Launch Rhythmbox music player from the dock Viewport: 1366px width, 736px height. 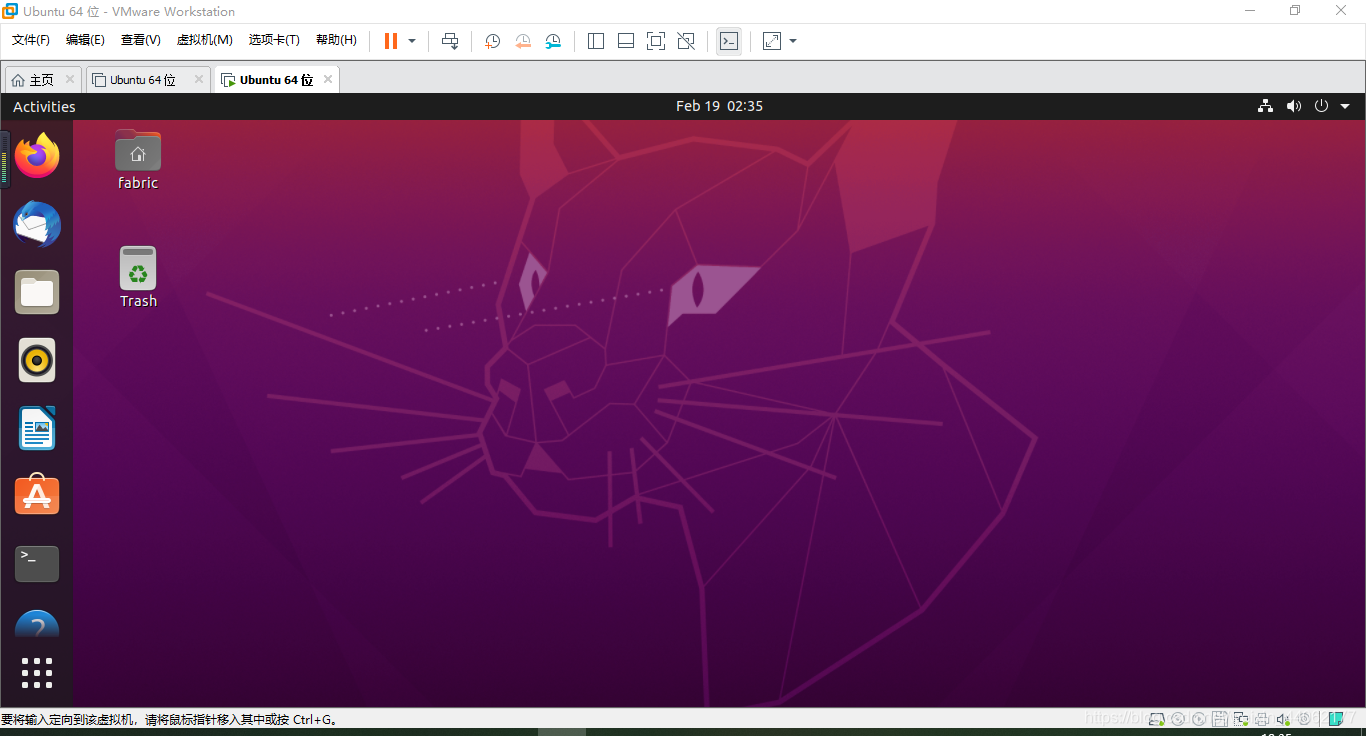coord(37,360)
